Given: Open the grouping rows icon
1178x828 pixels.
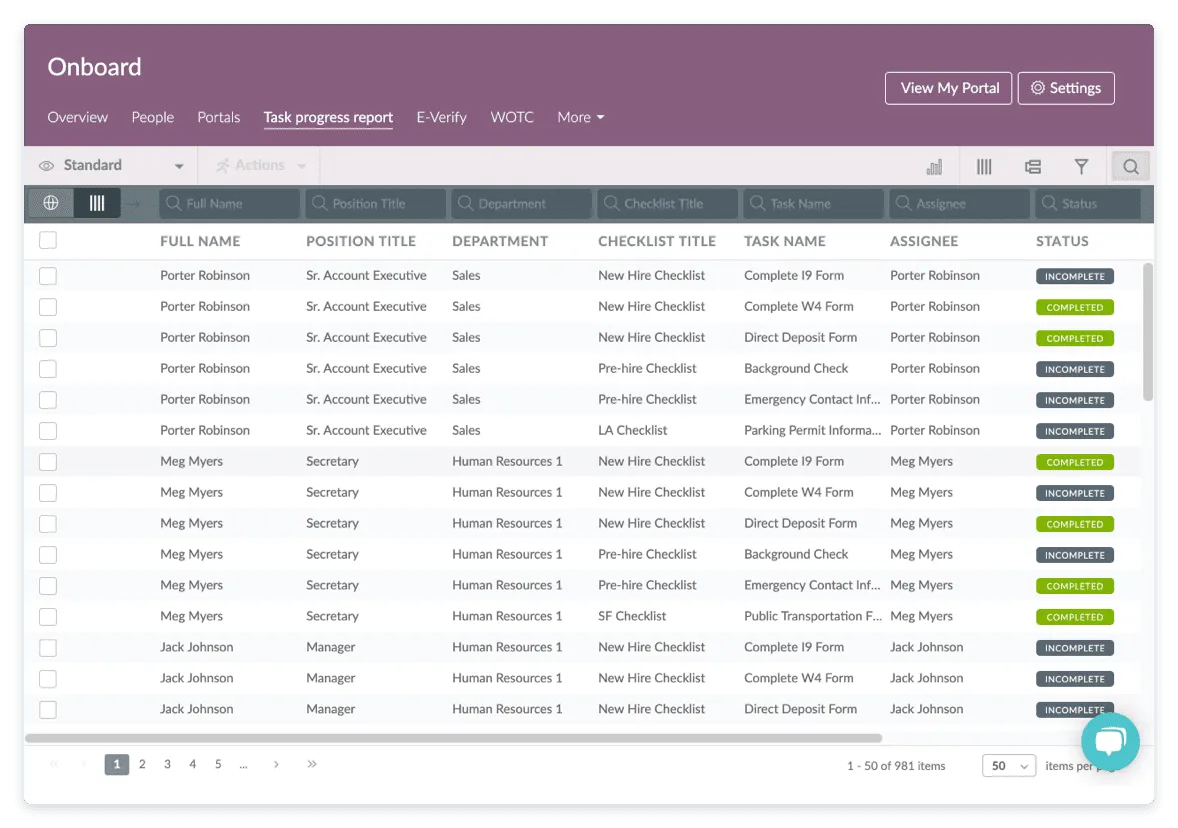Looking at the screenshot, I should click(1033, 167).
